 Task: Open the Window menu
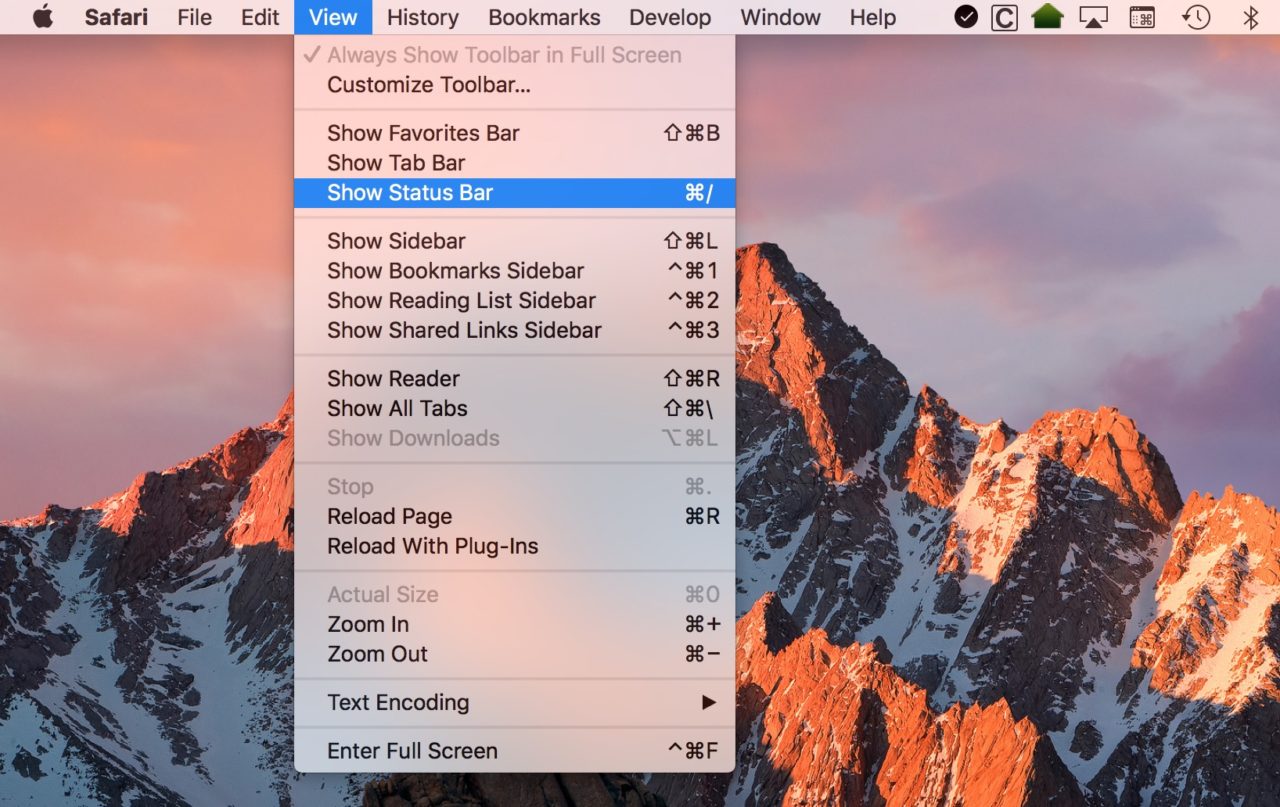(781, 17)
